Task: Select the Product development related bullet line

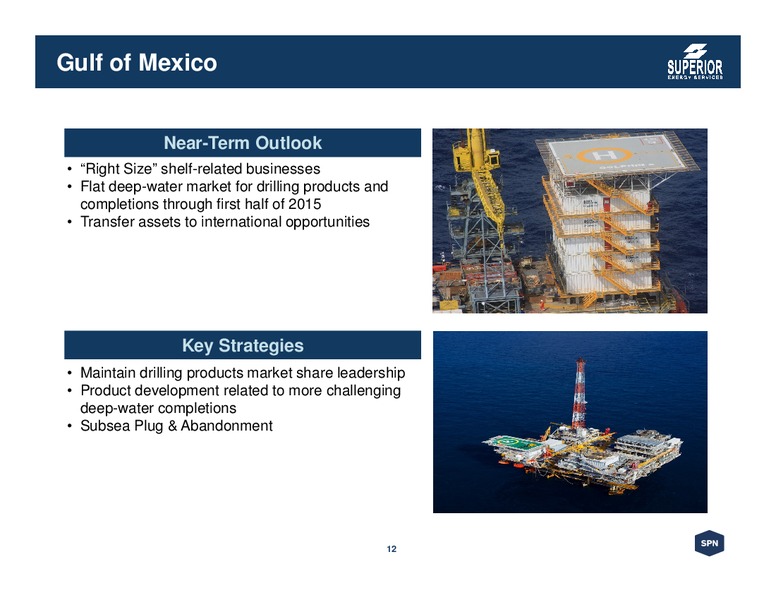Action: pos(241,391)
